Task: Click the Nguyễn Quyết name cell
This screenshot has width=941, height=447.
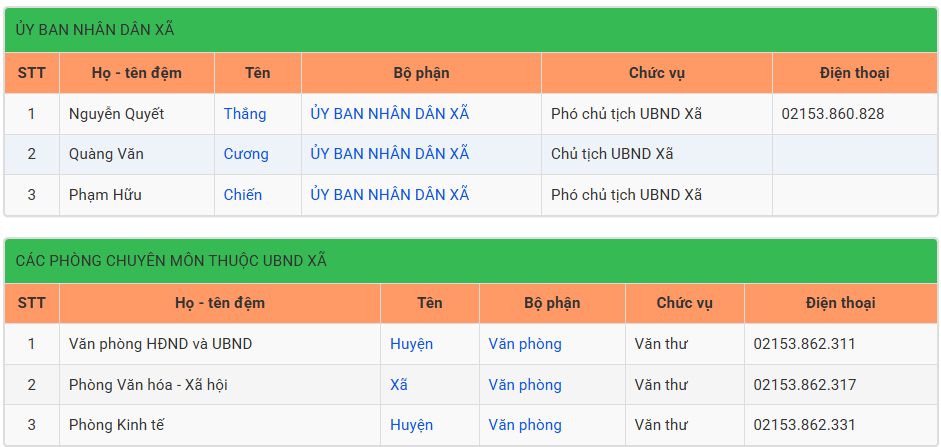Action: 137,114
